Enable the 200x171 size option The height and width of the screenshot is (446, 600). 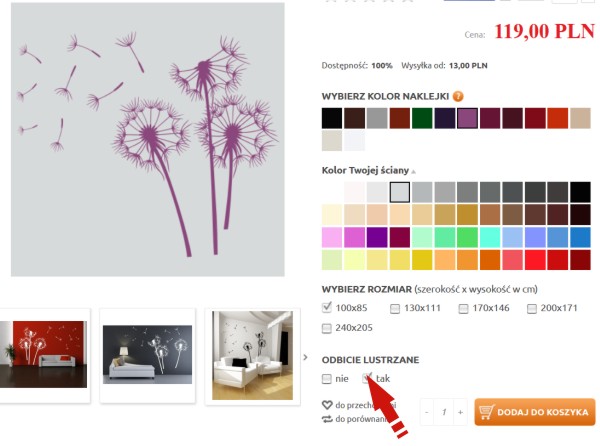pyautogui.click(x=532, y=308)
